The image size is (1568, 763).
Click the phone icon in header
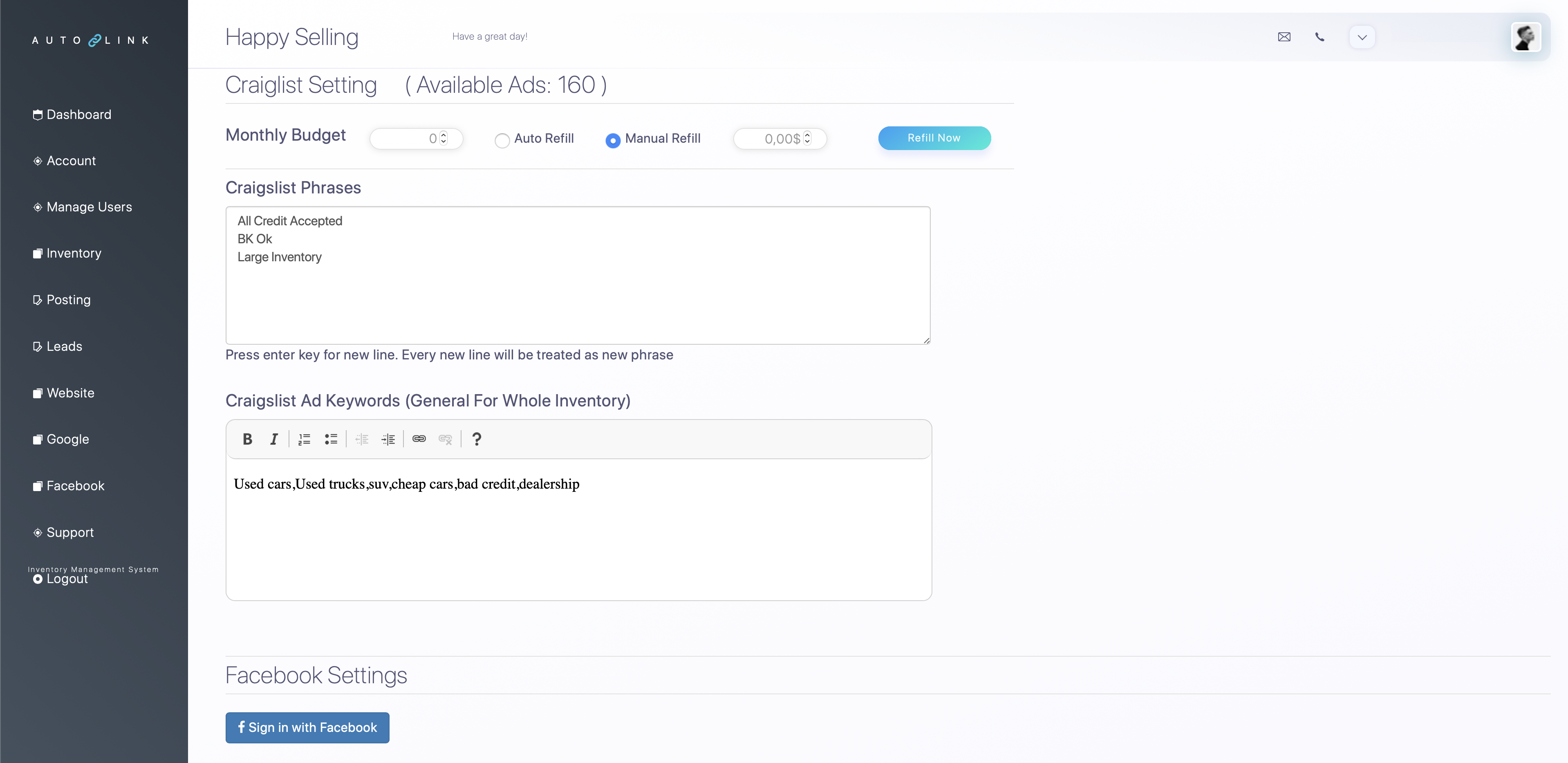[x=1319, y=37]
